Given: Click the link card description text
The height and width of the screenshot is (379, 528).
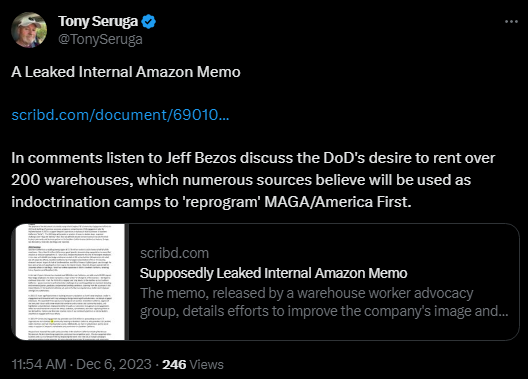Looking at the screenshot, I should tap(324, 302).
